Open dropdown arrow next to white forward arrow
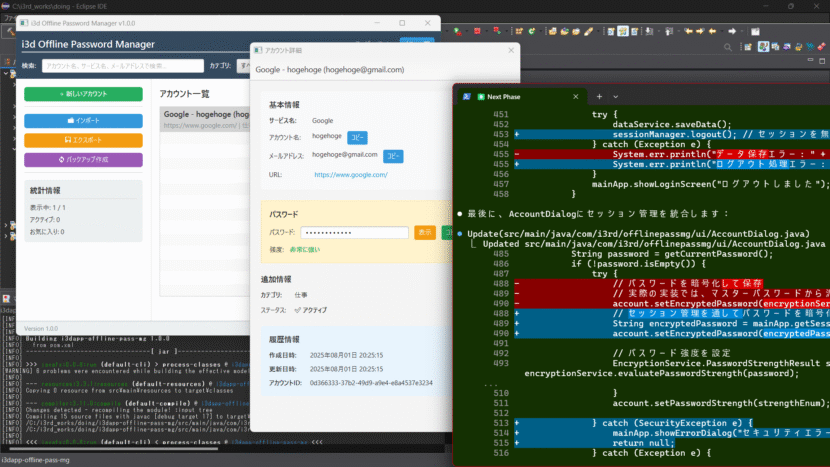The image size is (830, 467). [741, 32]
